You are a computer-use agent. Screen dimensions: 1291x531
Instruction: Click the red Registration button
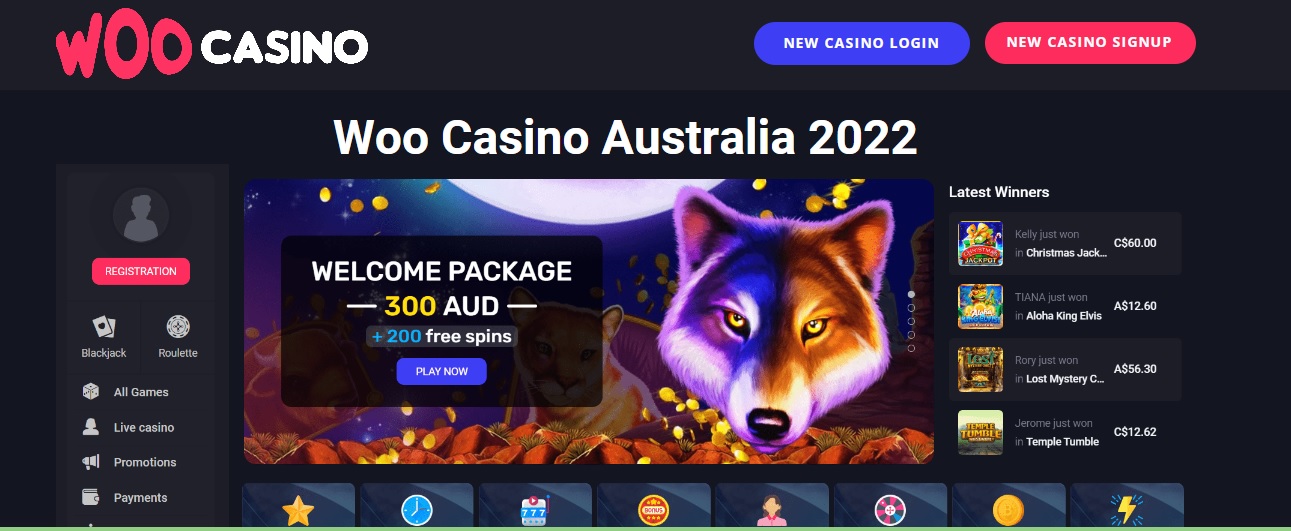[141, 271]
